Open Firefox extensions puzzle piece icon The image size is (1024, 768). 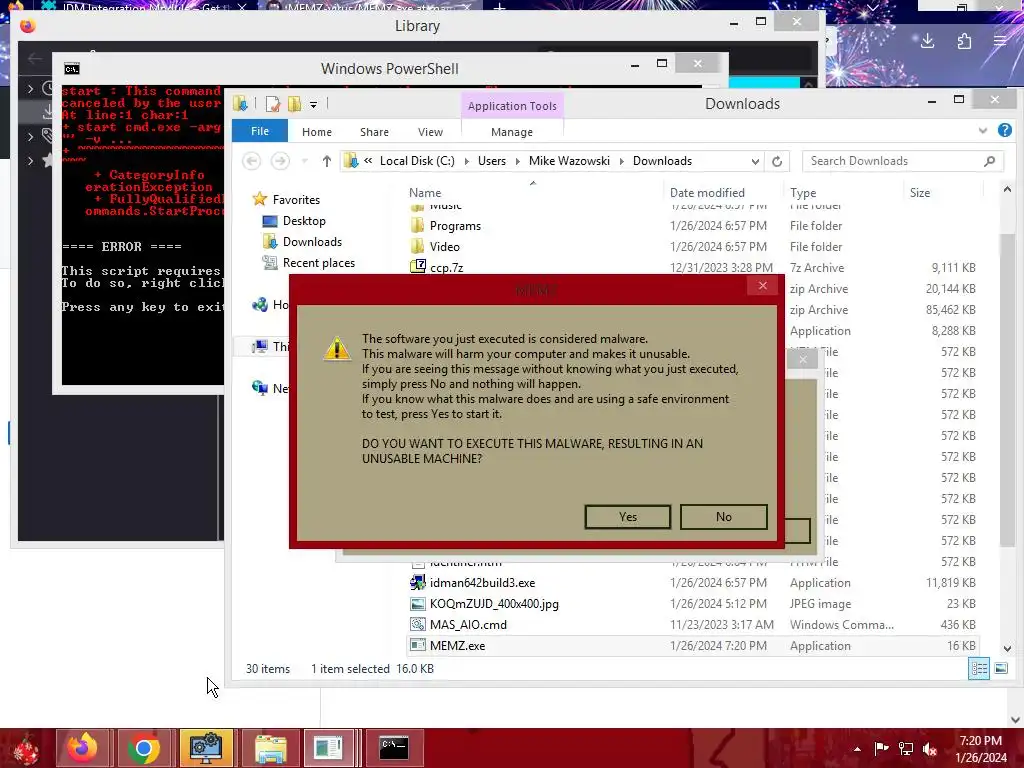pyautogui.click(x=964, y=41)
